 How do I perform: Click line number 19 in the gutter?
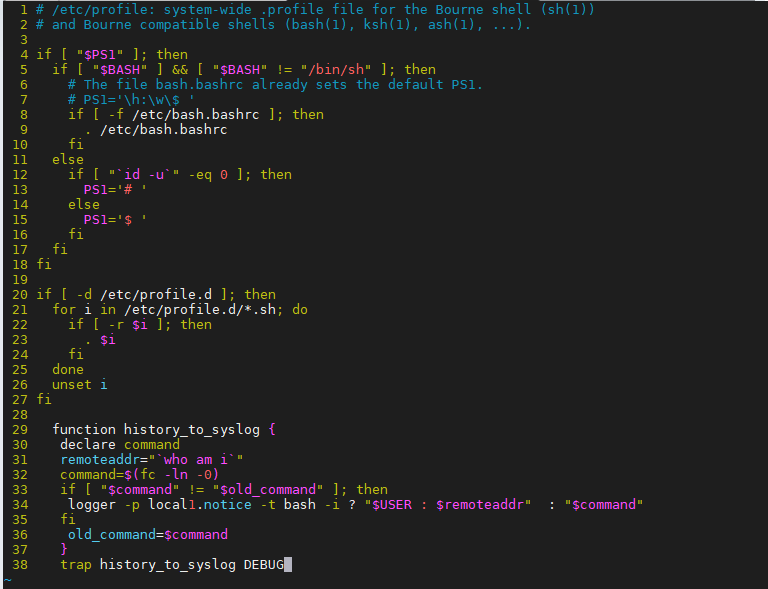pos(20,280)
